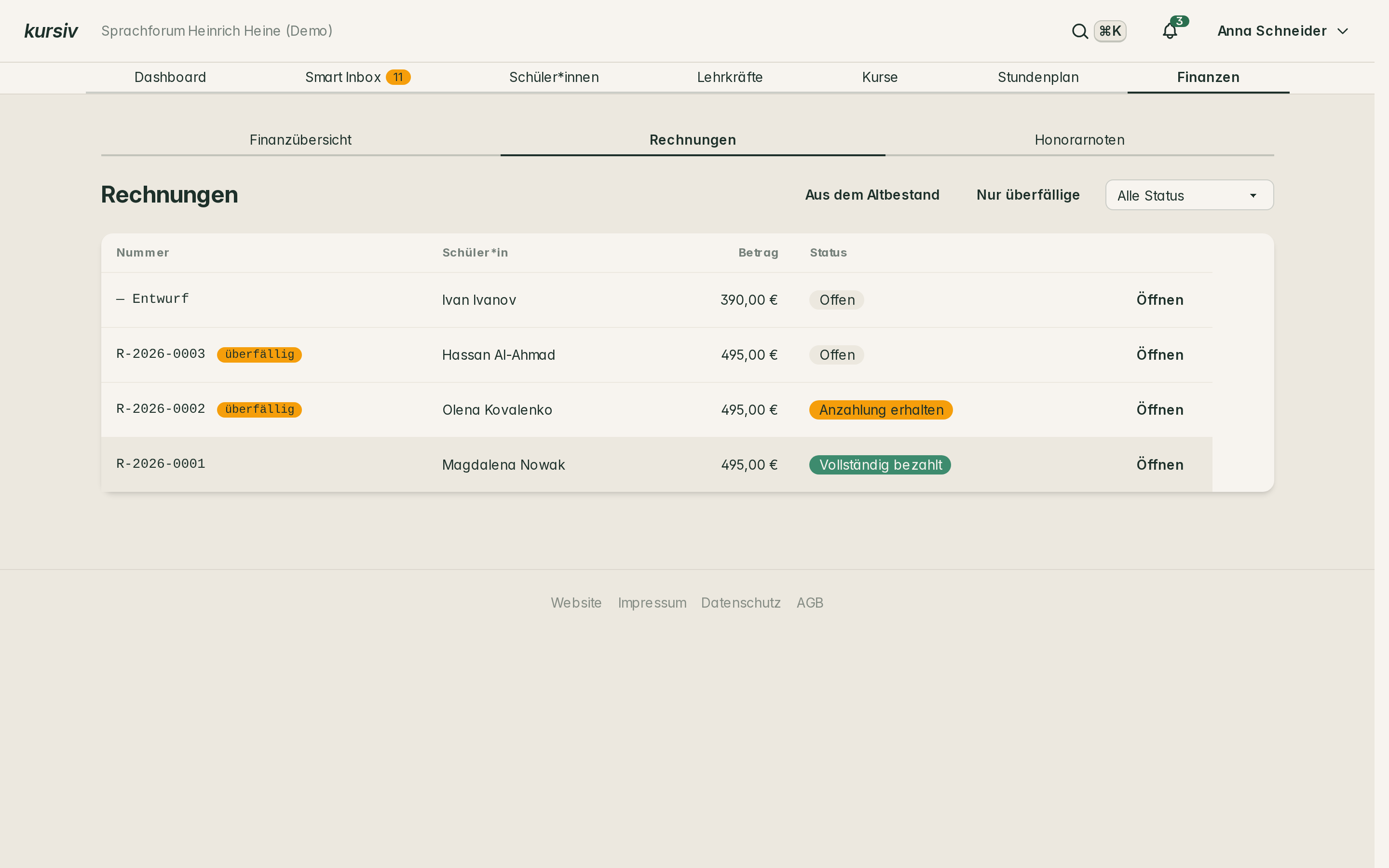Image resolution: width=1389 pixels, height=868 pixels.
Task: Open the Stundenplan navigation tab
Action: coord(1038,78)
